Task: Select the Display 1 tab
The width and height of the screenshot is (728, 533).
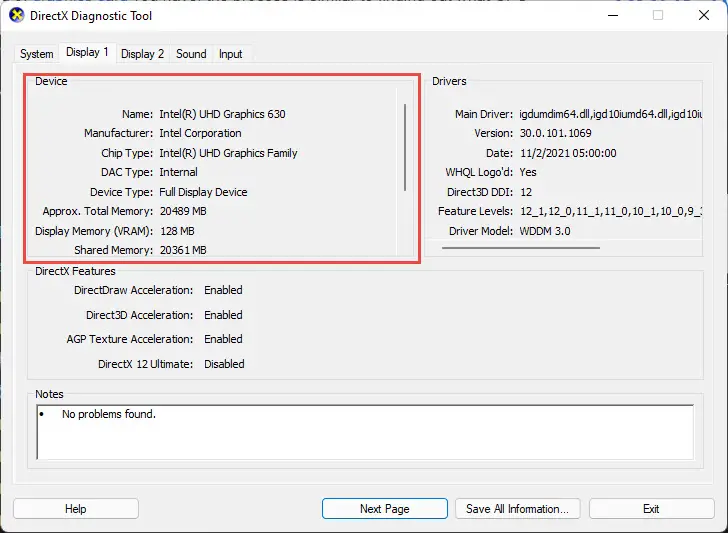Action: [87, 52]
